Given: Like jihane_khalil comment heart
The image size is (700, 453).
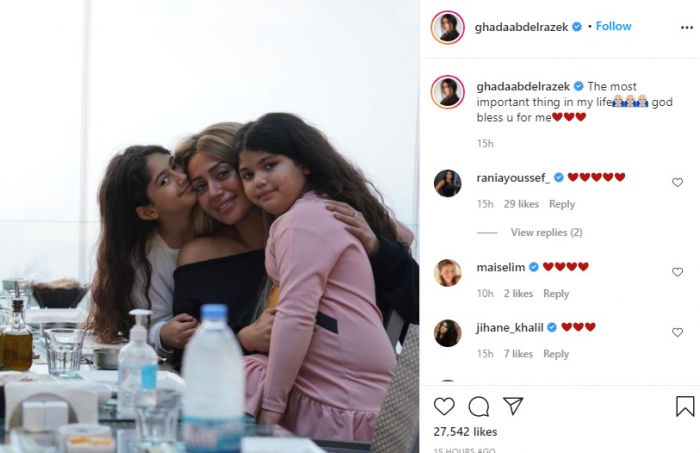Looking at the screenshot, I should pos(677,332).
